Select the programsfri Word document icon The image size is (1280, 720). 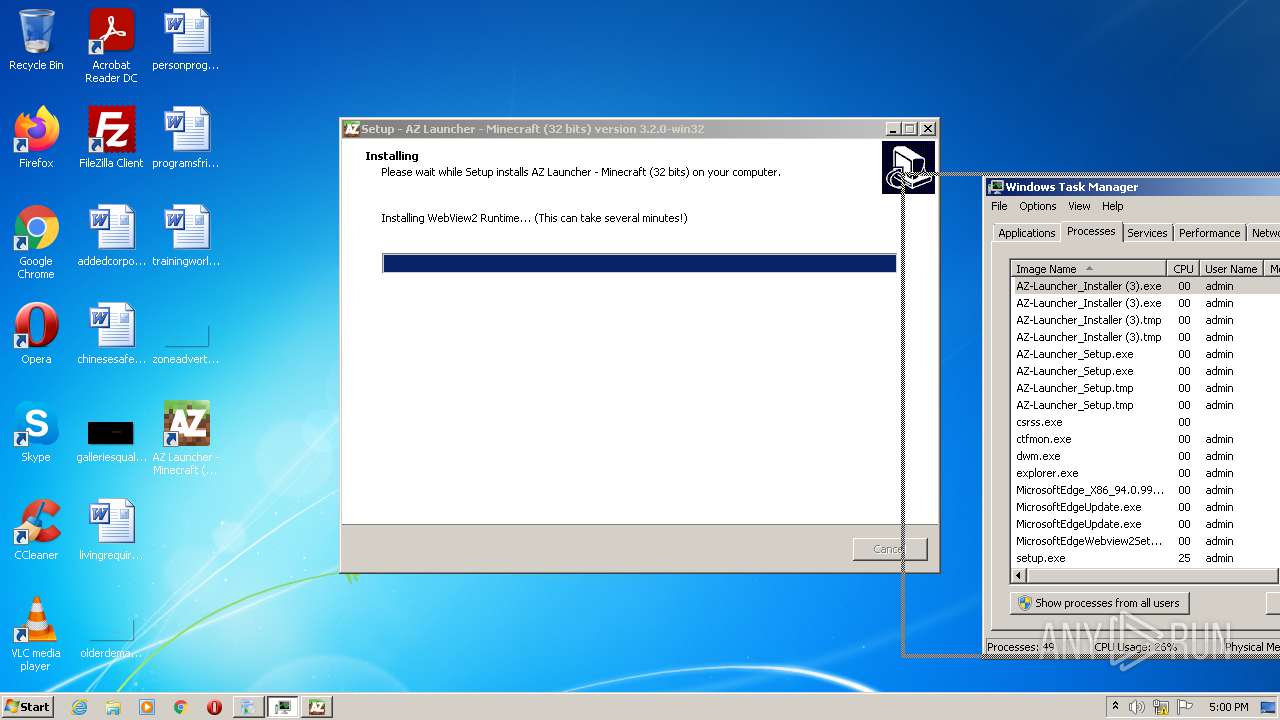click(x=186, y=138)
